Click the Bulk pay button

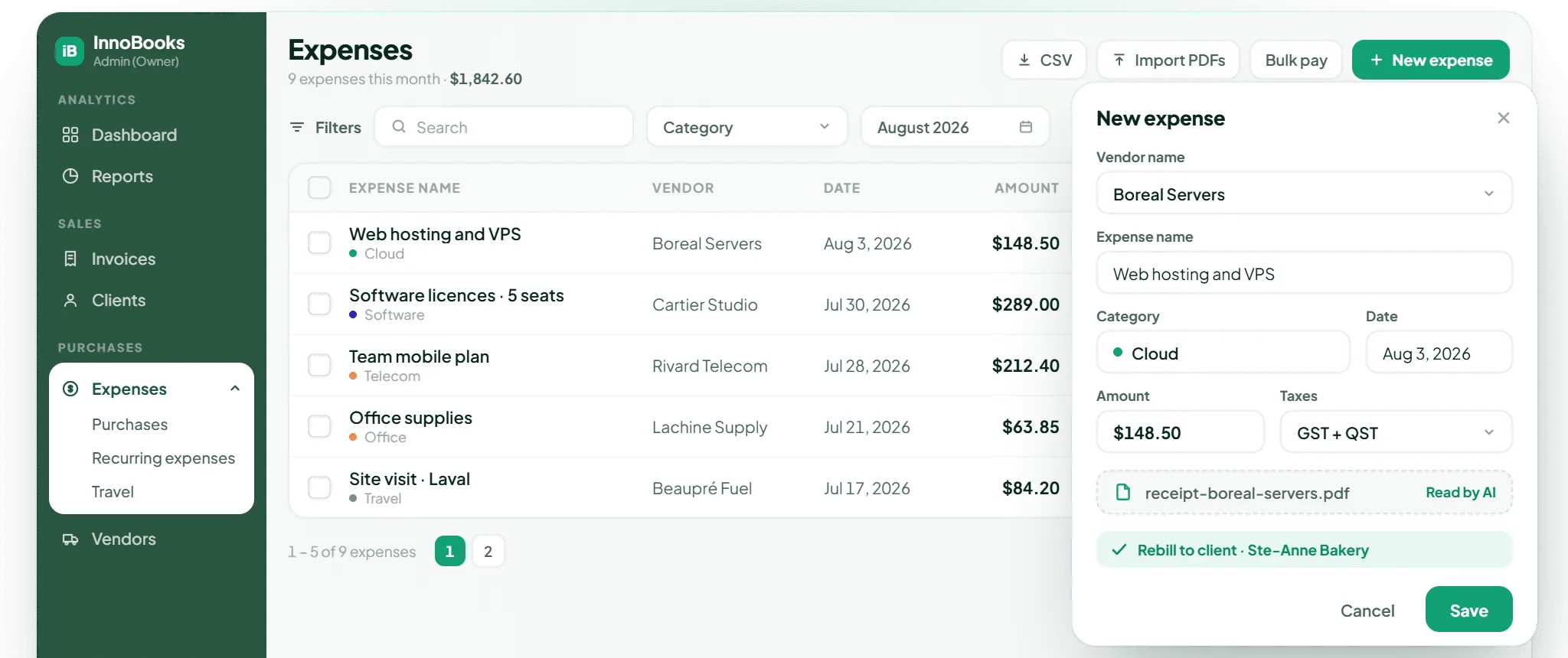(1296, 60)
